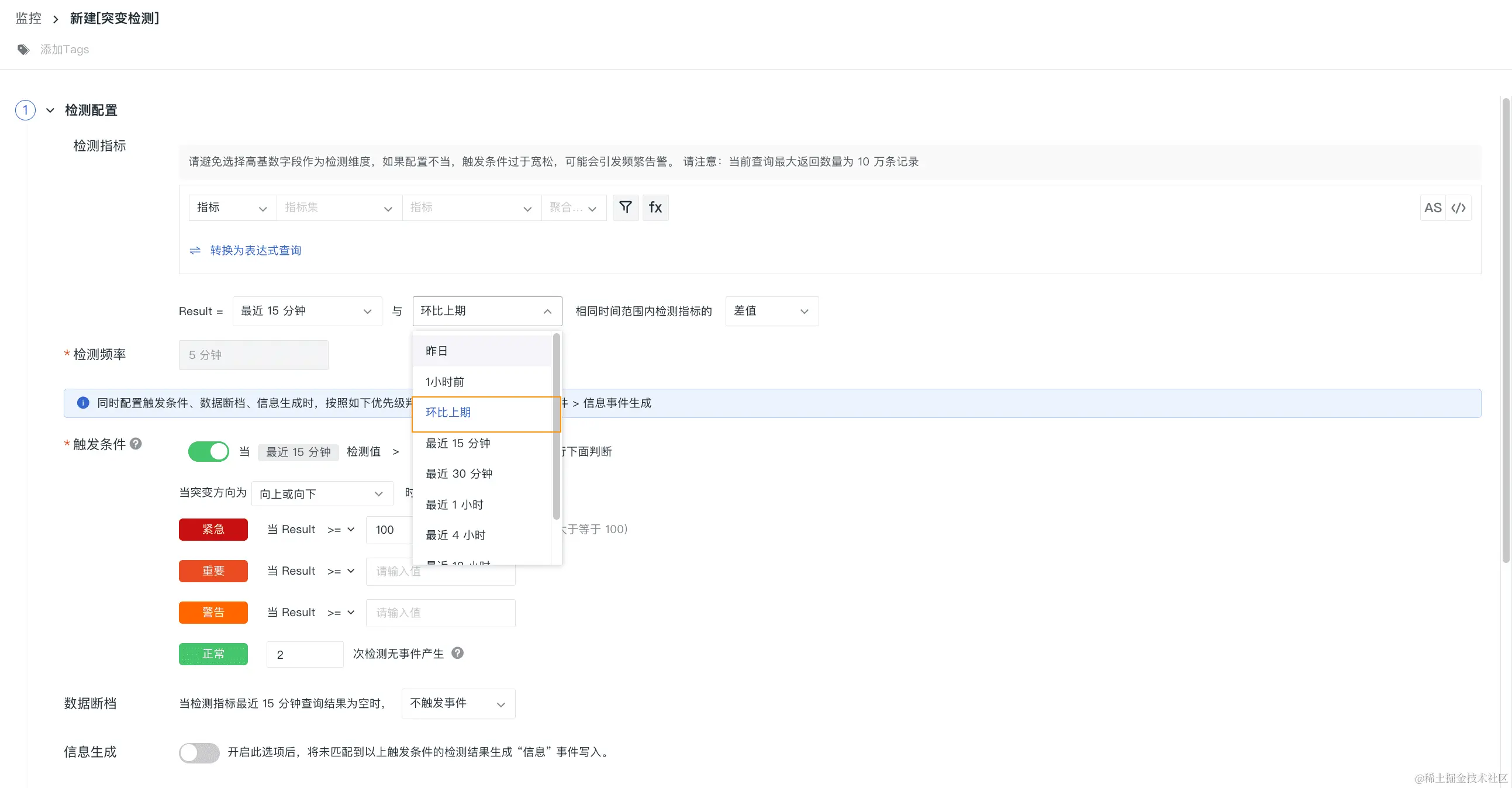Click the Tags label icon

pyautogui.click(x=23, y=49)
